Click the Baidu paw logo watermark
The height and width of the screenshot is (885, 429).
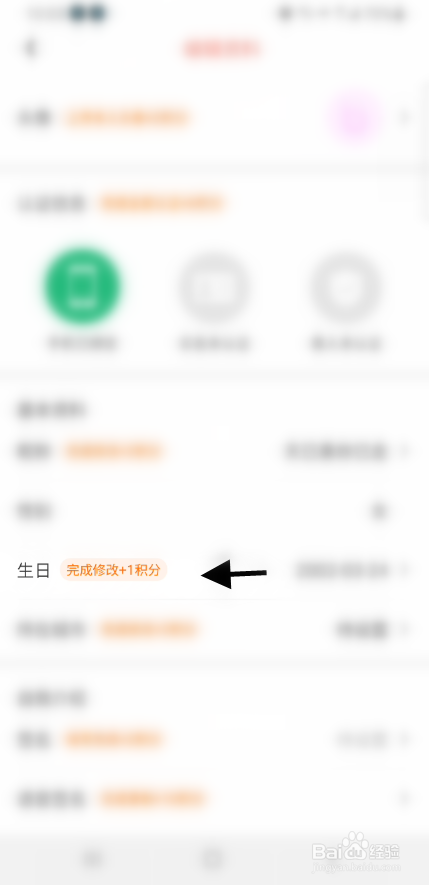pos(357,844)
